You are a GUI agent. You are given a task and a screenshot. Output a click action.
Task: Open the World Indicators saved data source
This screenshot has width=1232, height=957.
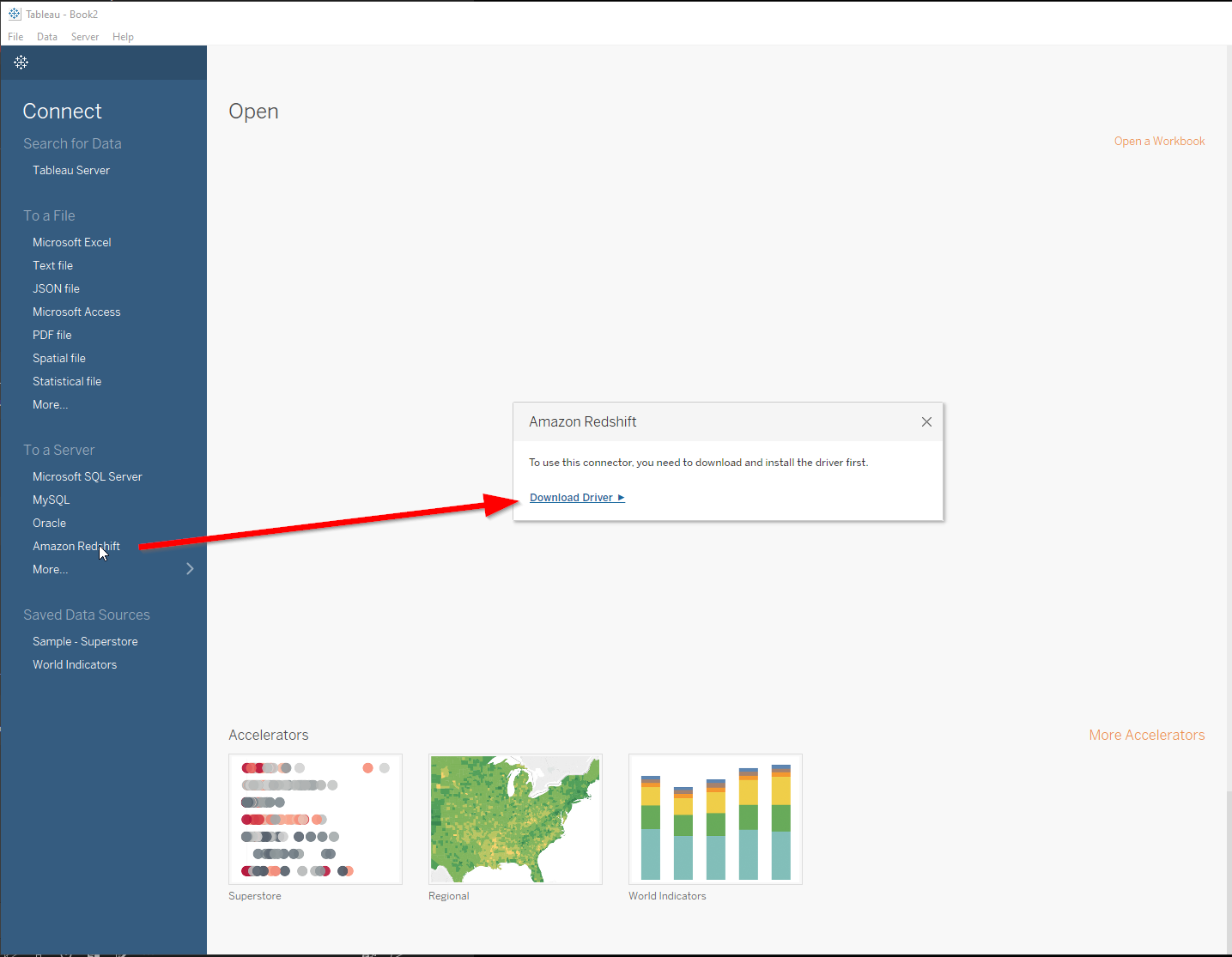[x=75, y=664]
